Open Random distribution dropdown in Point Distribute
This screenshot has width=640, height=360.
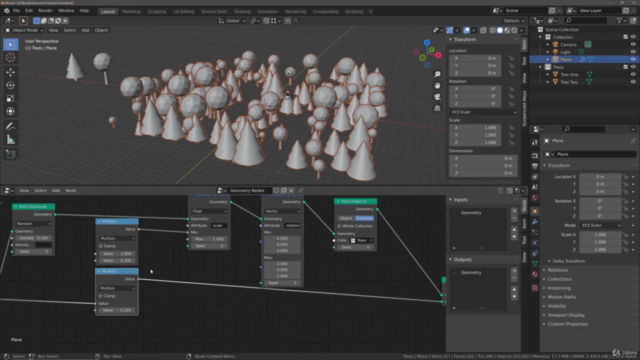point(33,224)
